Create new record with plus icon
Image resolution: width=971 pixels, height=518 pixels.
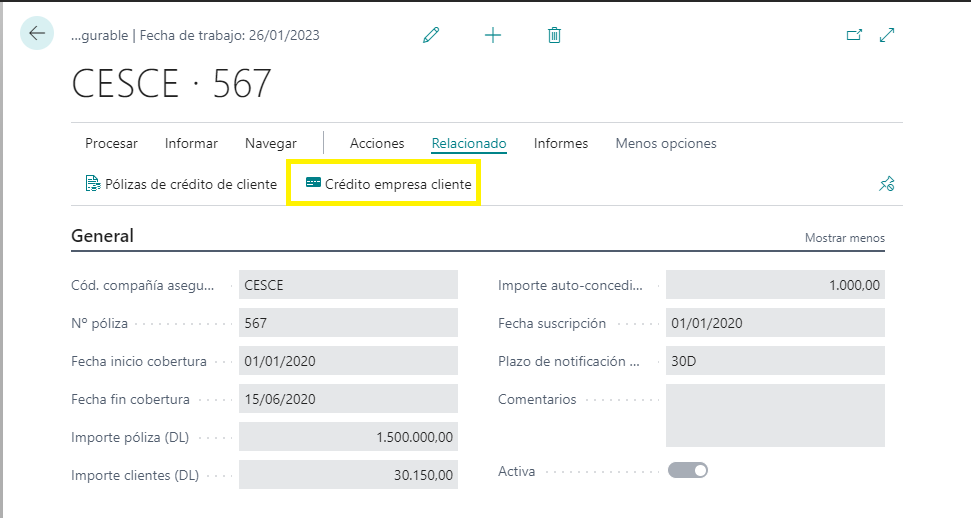point(493,35)
